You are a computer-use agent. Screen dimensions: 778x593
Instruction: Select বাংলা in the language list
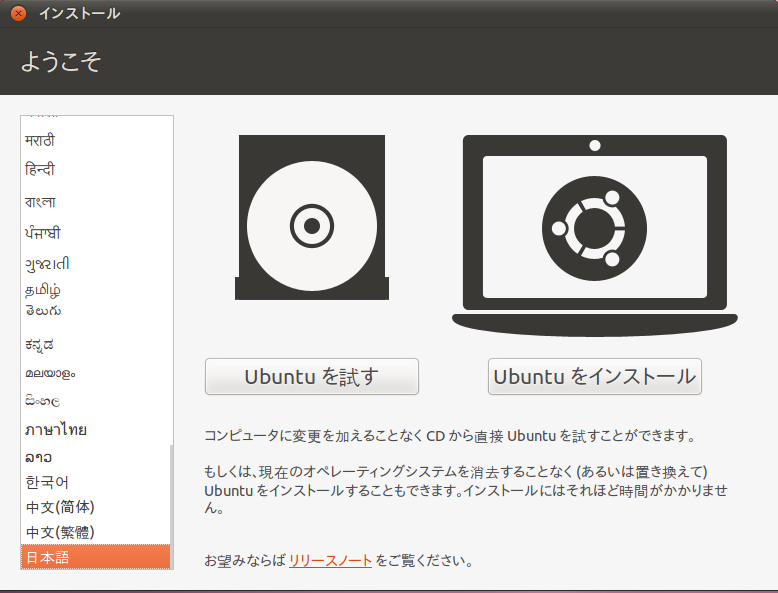pos(95,202)
